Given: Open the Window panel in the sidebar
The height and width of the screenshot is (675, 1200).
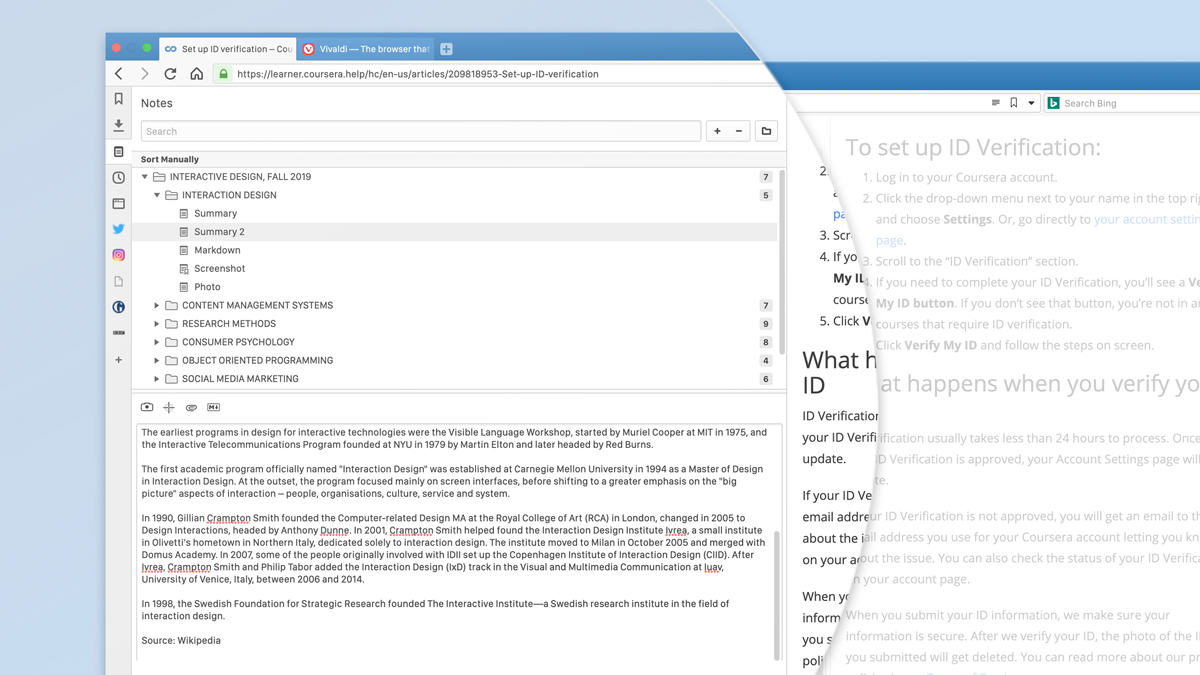Looking at the screenshot, I should point(119,204).
